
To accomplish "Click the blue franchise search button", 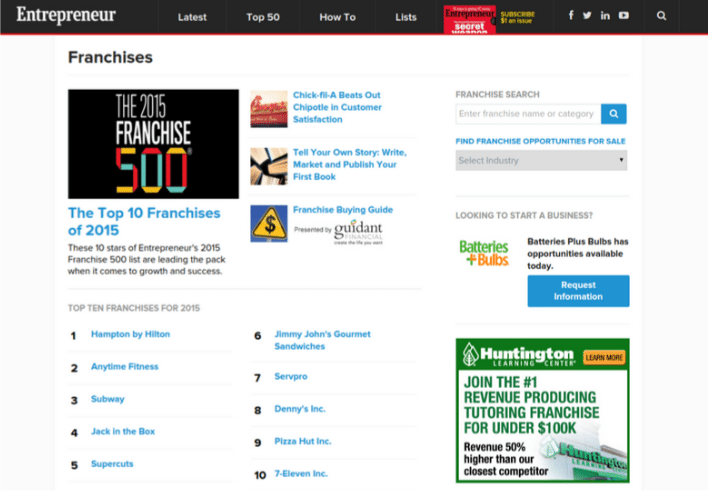I will click(x=614, y=114).
